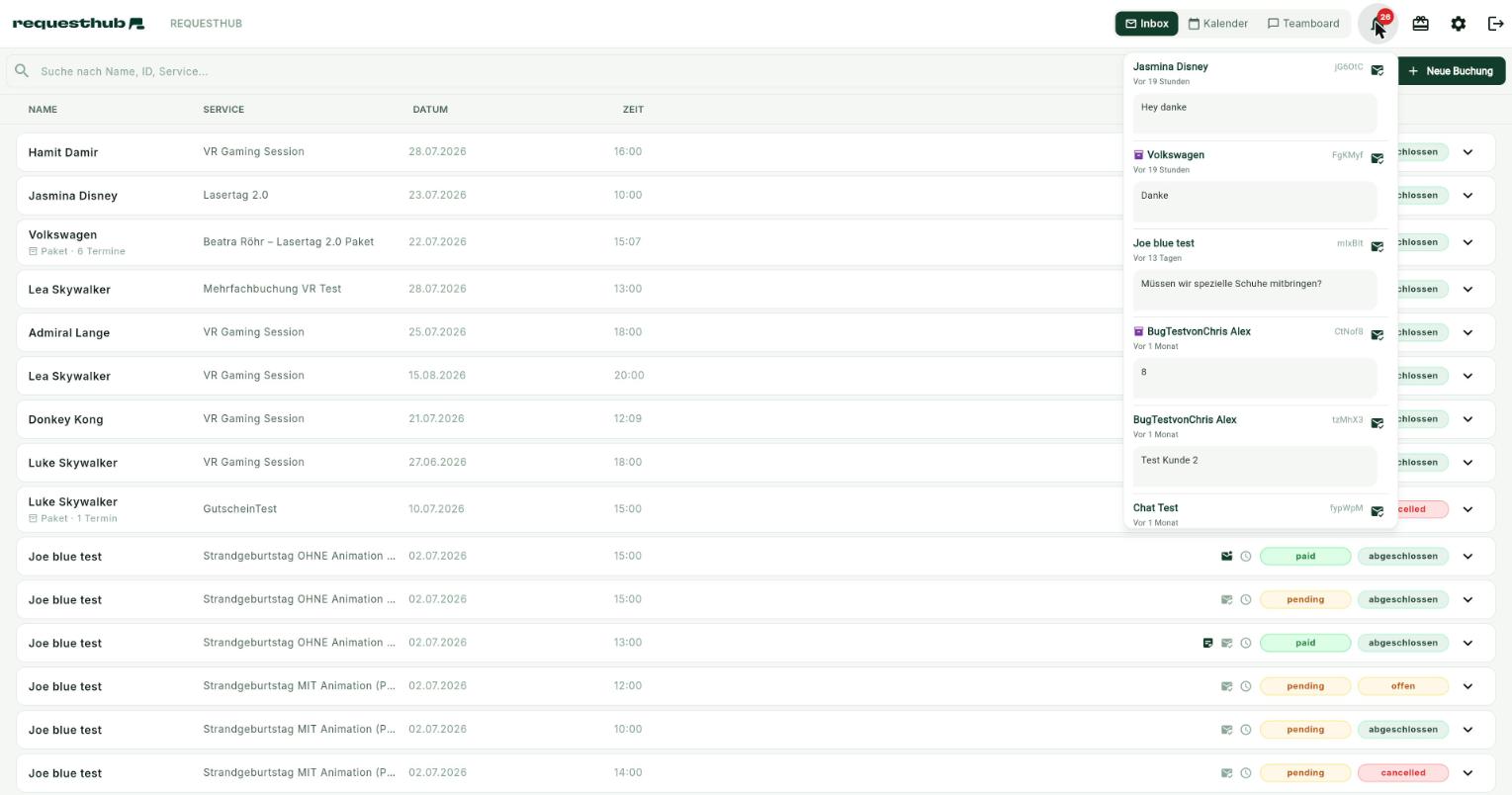Open the gift voucher icon

[x=1420, y=24]
